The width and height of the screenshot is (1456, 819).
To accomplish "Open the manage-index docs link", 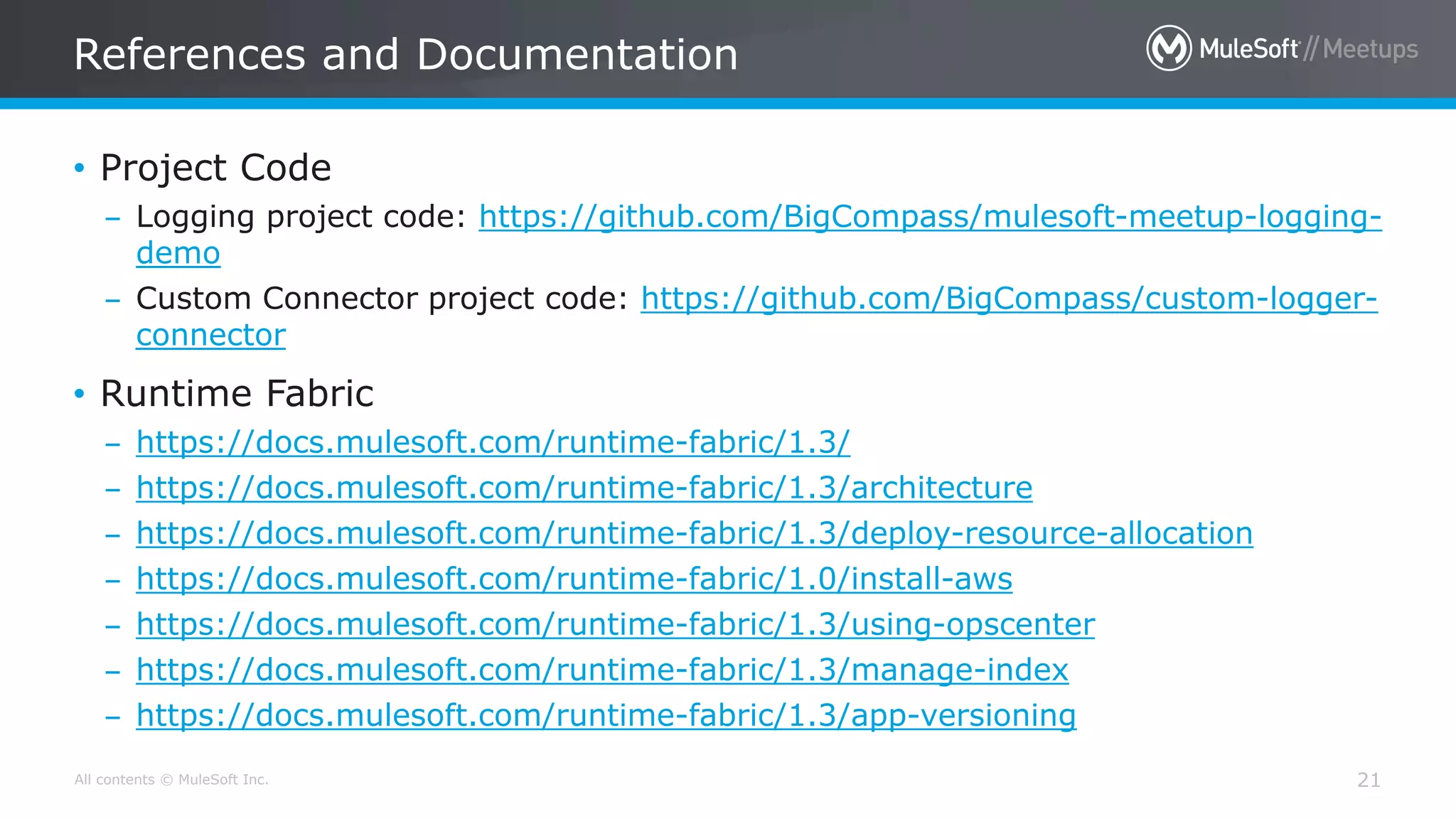I will [602, 670].
